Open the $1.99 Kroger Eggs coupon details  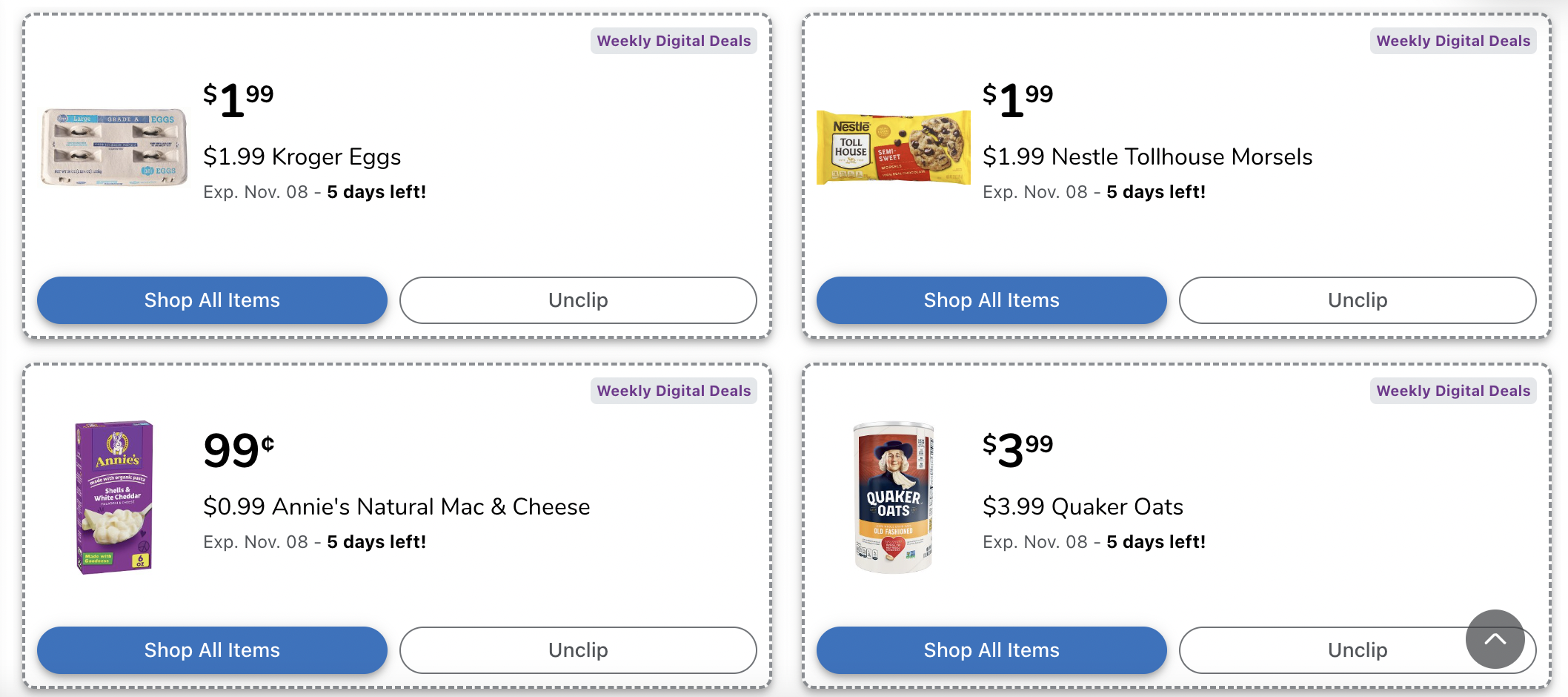click(x=302, y=156)
